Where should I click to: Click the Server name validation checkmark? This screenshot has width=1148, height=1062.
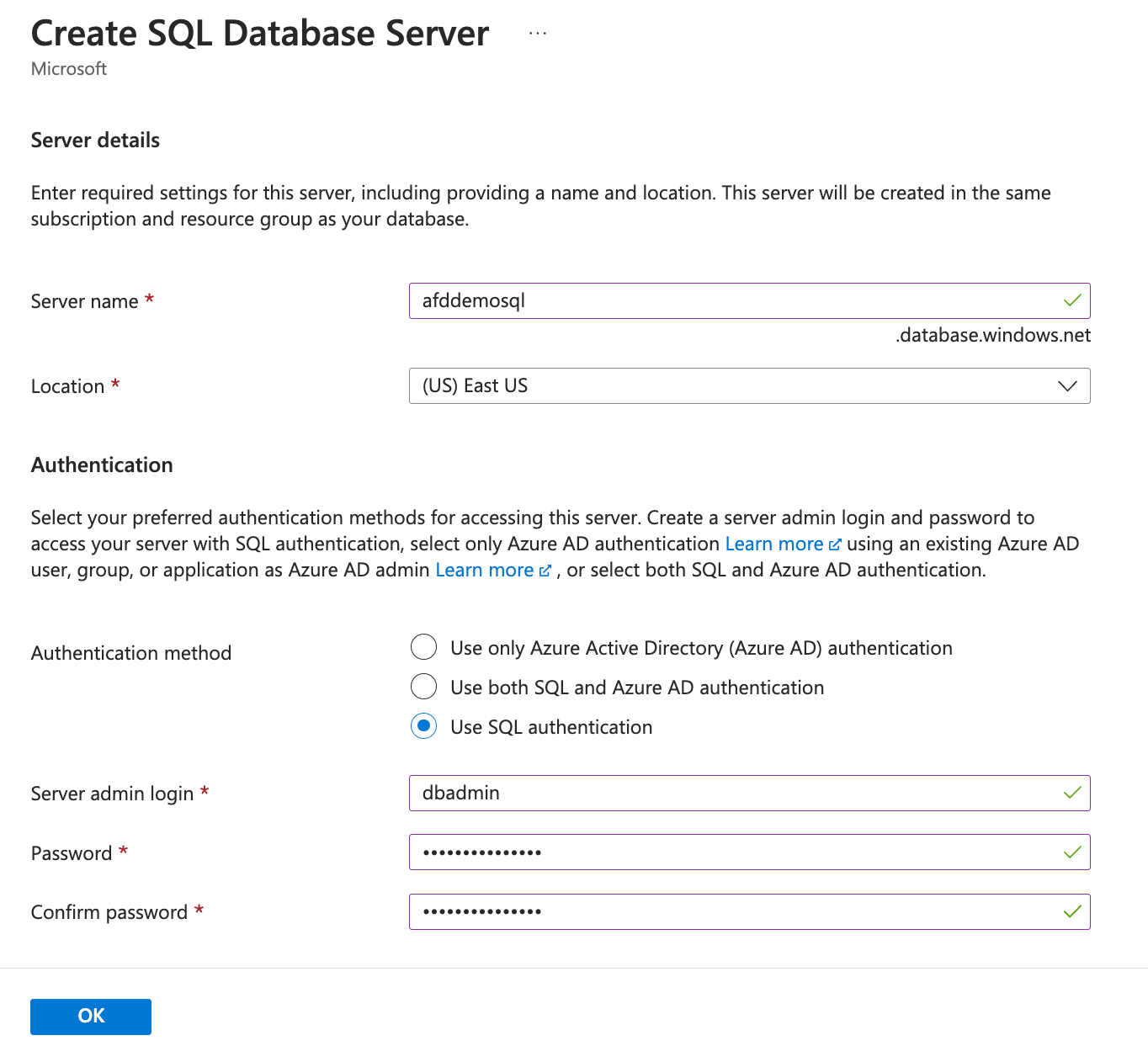point(1071,301)
